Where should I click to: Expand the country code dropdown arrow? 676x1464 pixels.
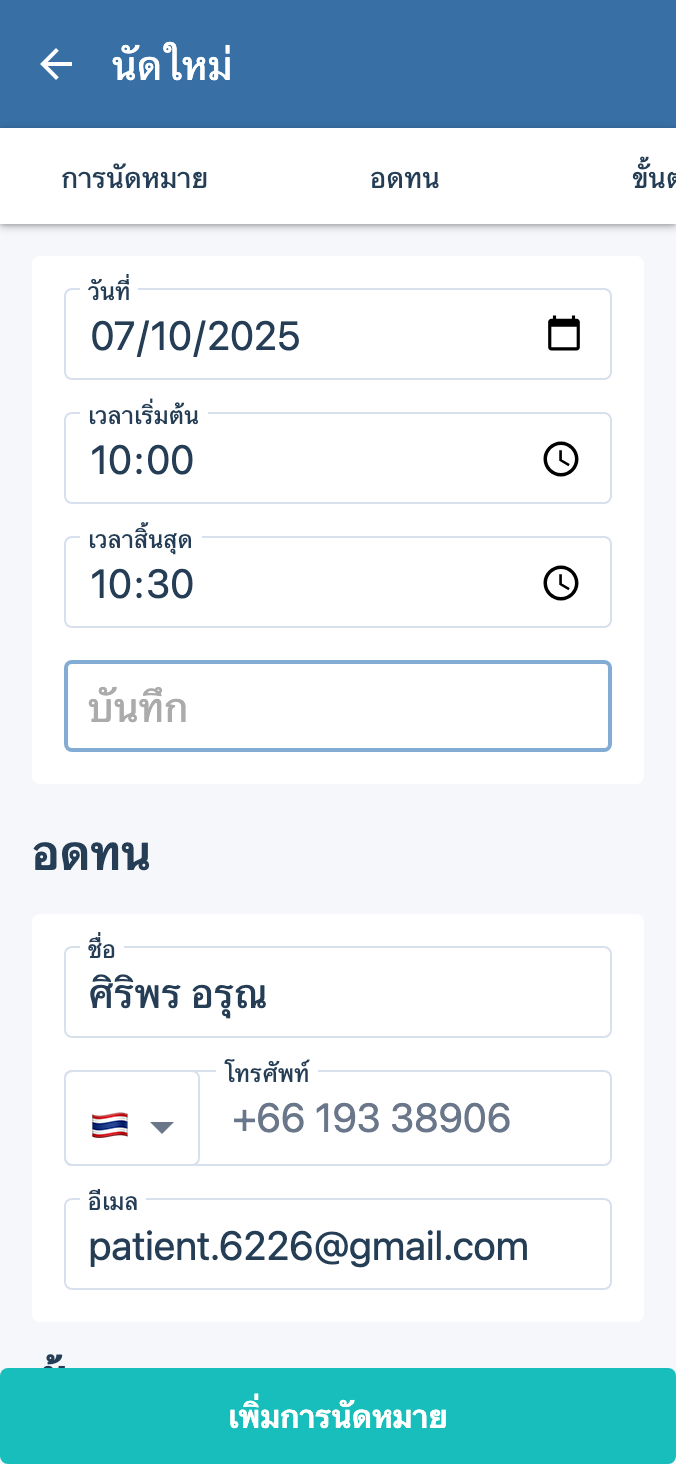point(162,1127)
